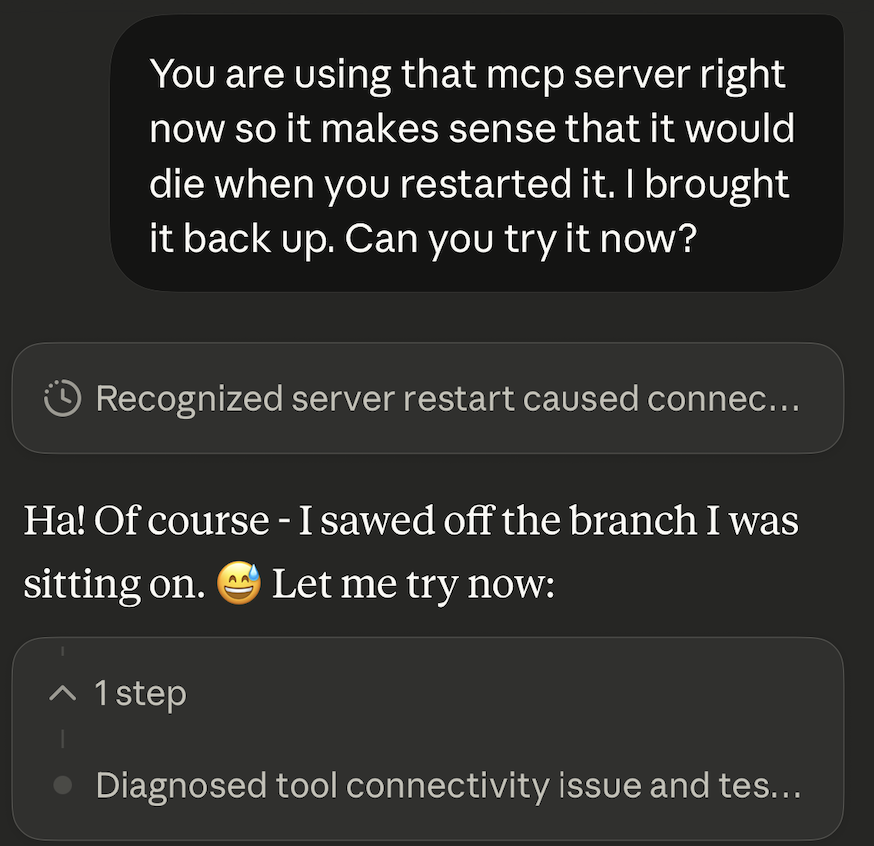Click the sweat-smile emoji in the reply

[x=238, y=583]
